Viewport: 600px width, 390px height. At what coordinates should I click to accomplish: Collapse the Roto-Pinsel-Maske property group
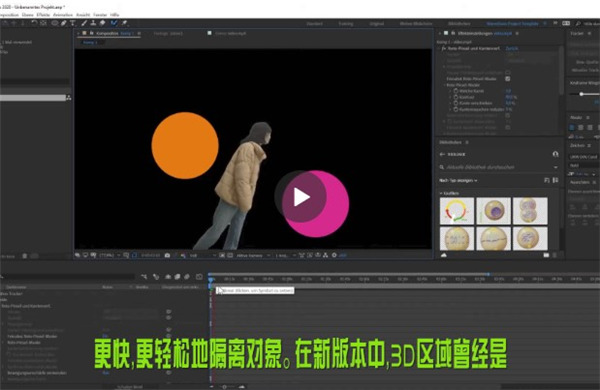444,85
